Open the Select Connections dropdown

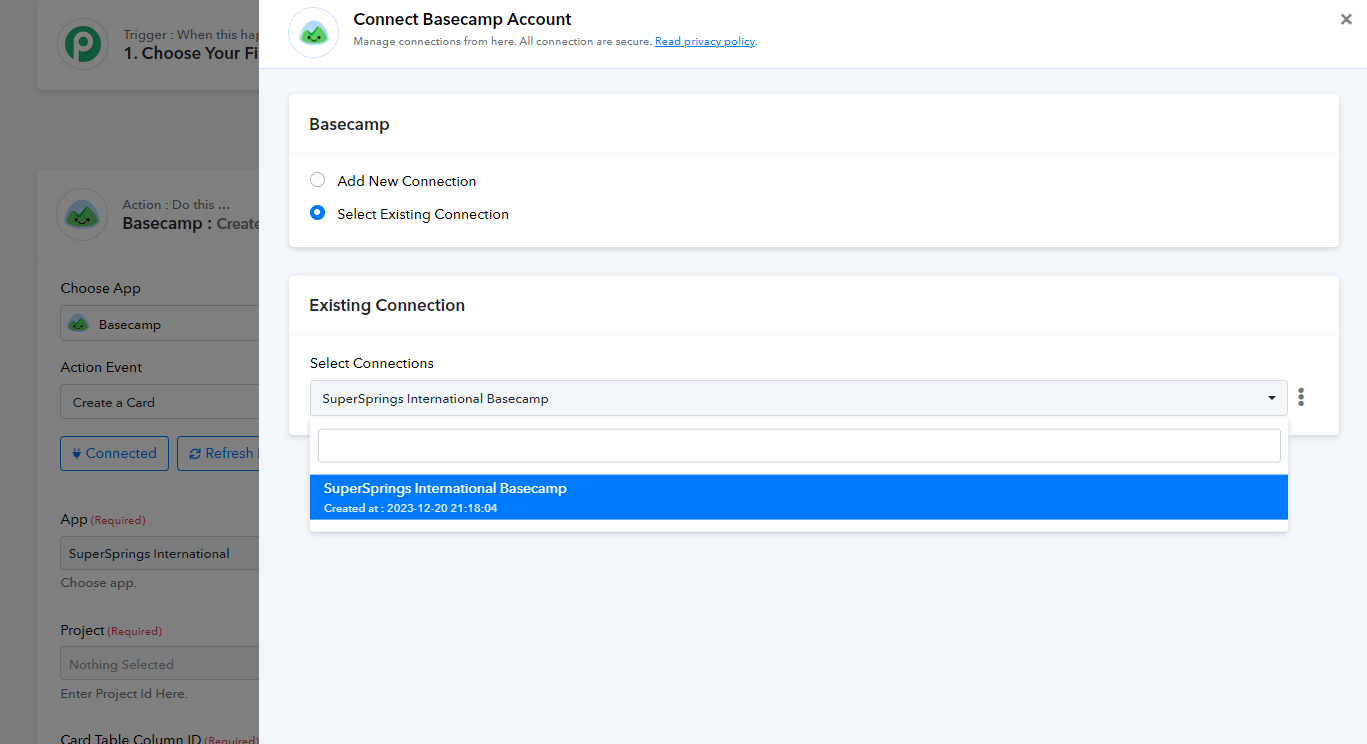(798, 398)
